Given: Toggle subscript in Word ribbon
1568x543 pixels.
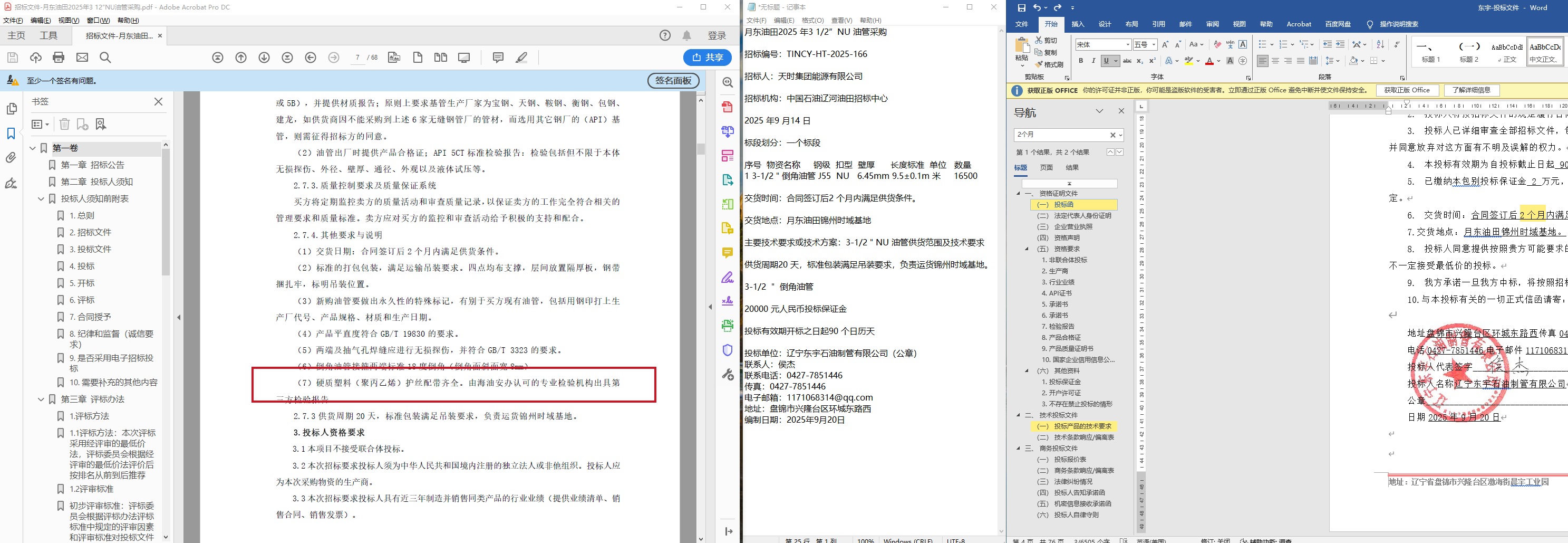Looking at the screenshot, I should 1140,61.
